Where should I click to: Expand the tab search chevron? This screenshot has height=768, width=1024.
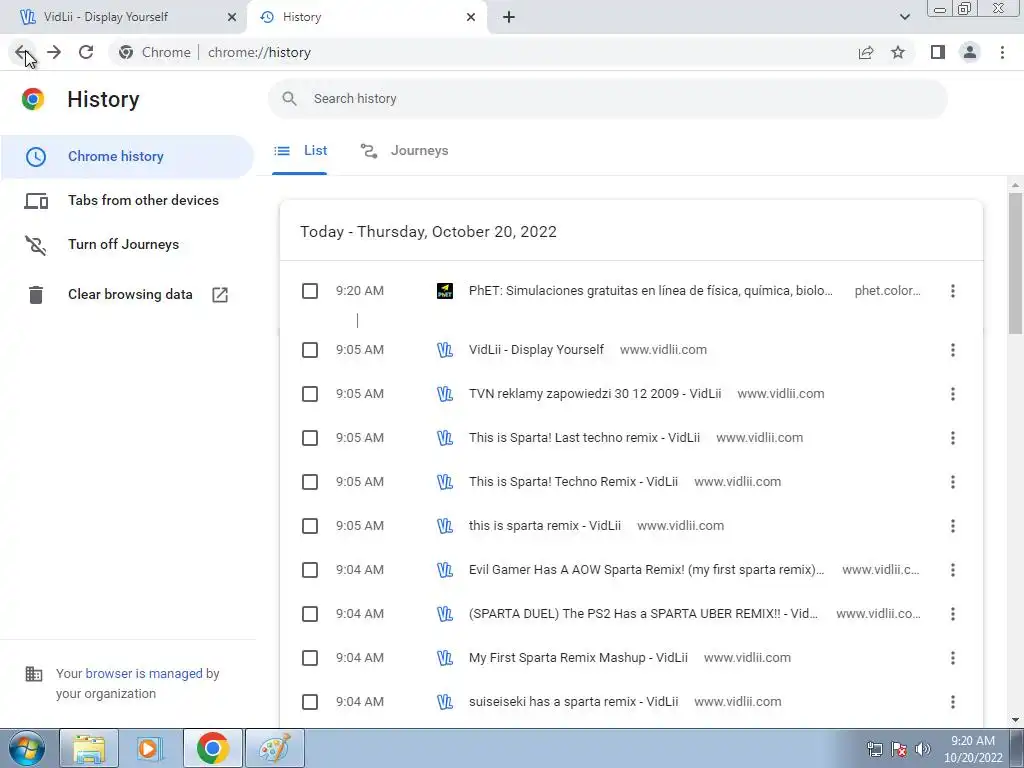point(904,17)
